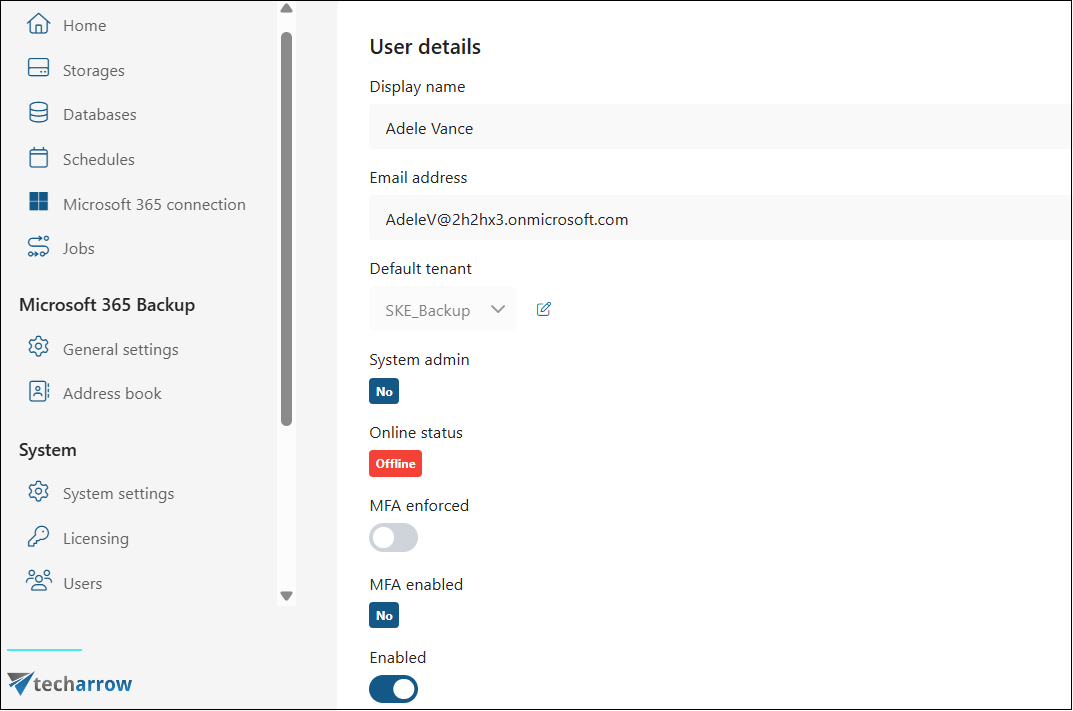1073x711 pixels.
Task: Click the Microsoft 365 Backup section heading
Action: [x=107, y=305]
